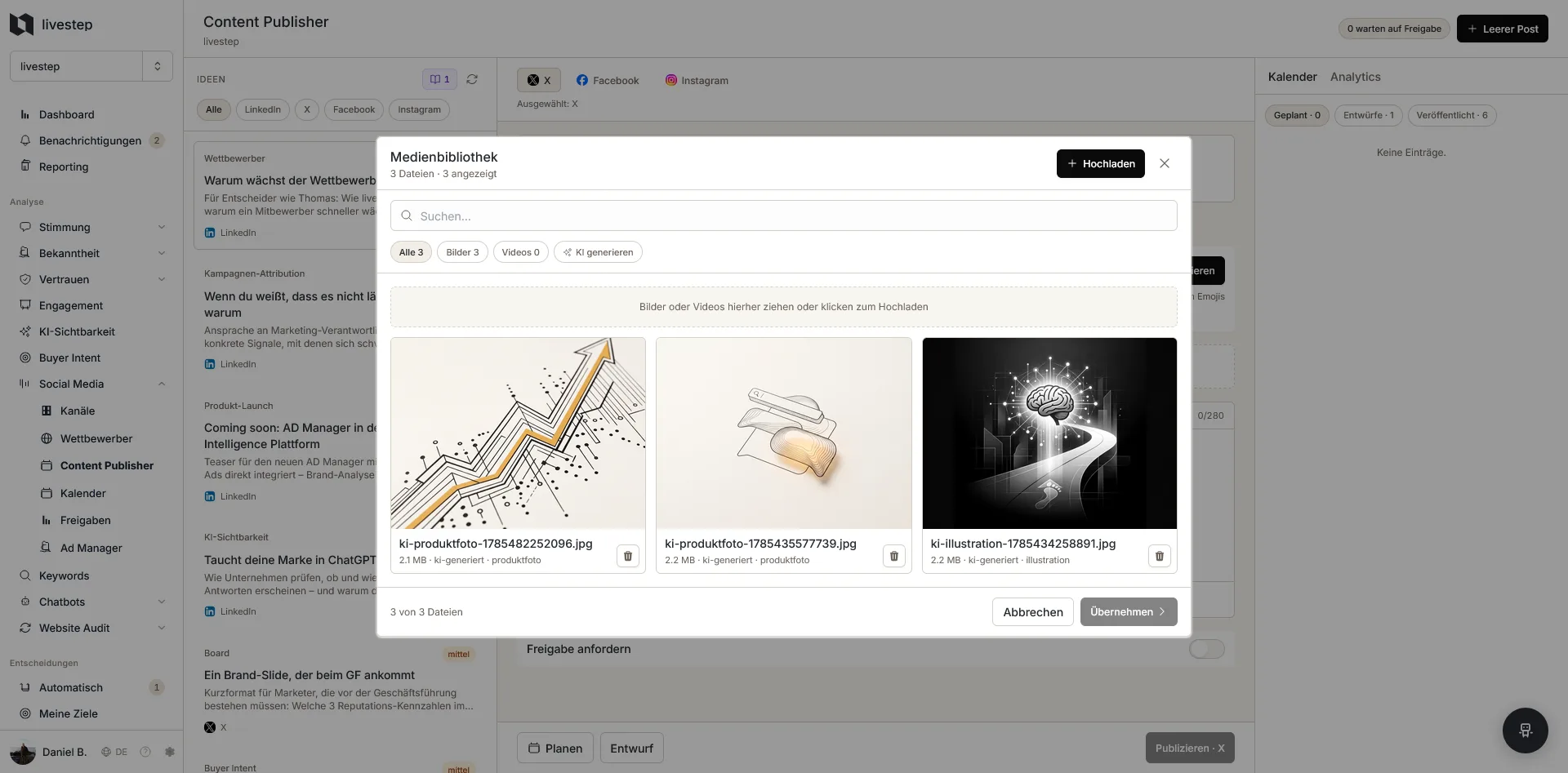Filter ideas by LinkedIn chip

tap(262, 109)
